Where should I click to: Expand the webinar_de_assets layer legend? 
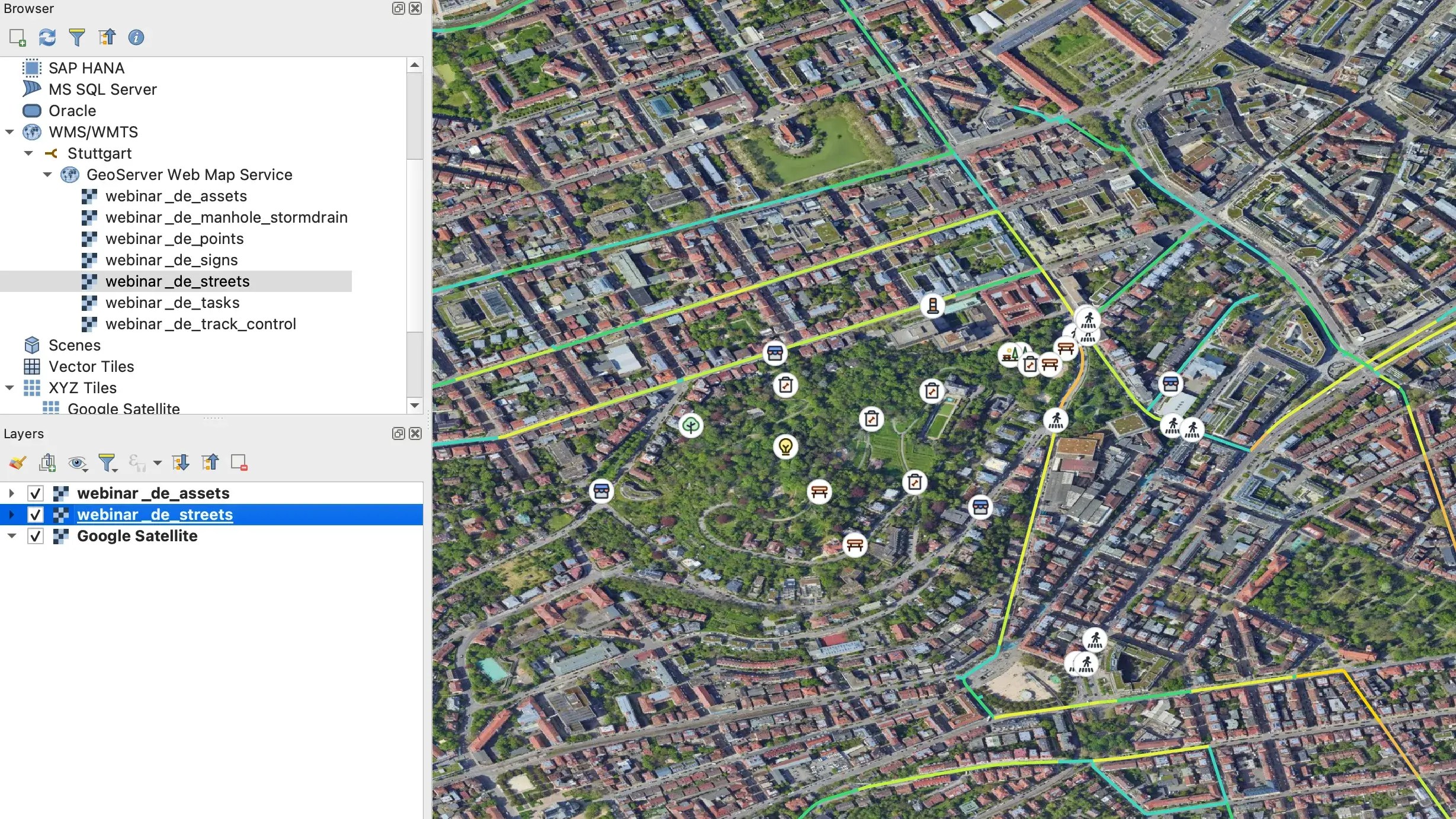click(x=11, y=493)
